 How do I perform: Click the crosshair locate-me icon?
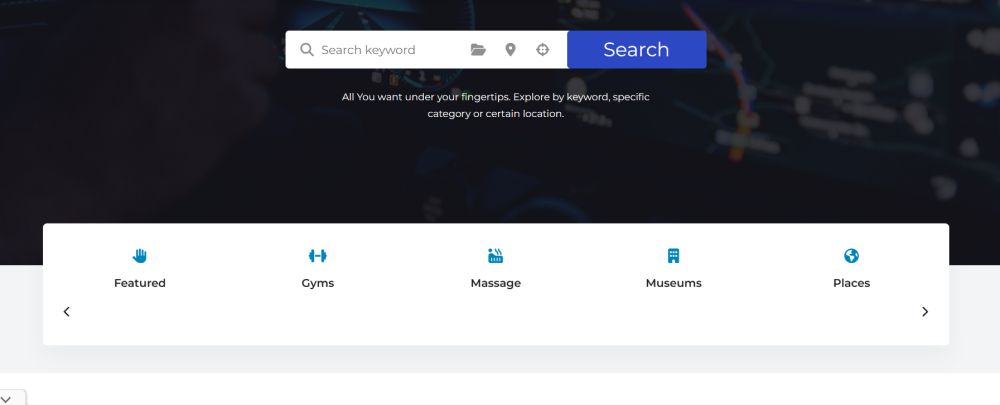543,50
